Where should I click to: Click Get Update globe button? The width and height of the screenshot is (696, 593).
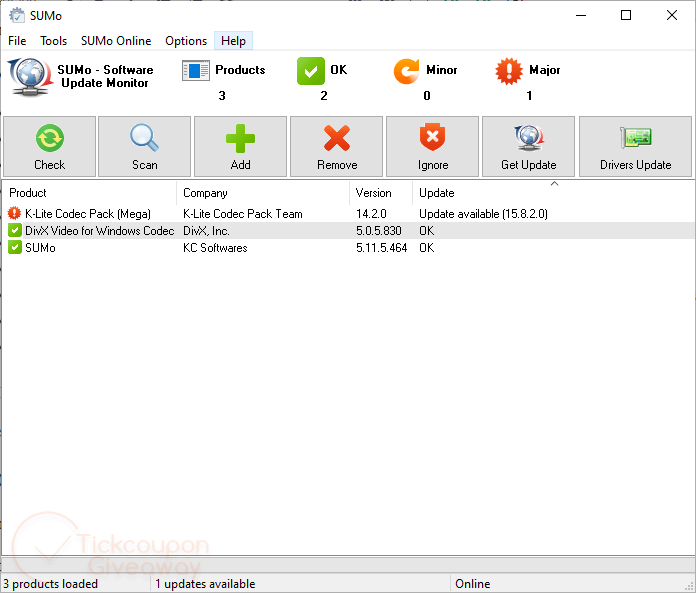(528, 147)
